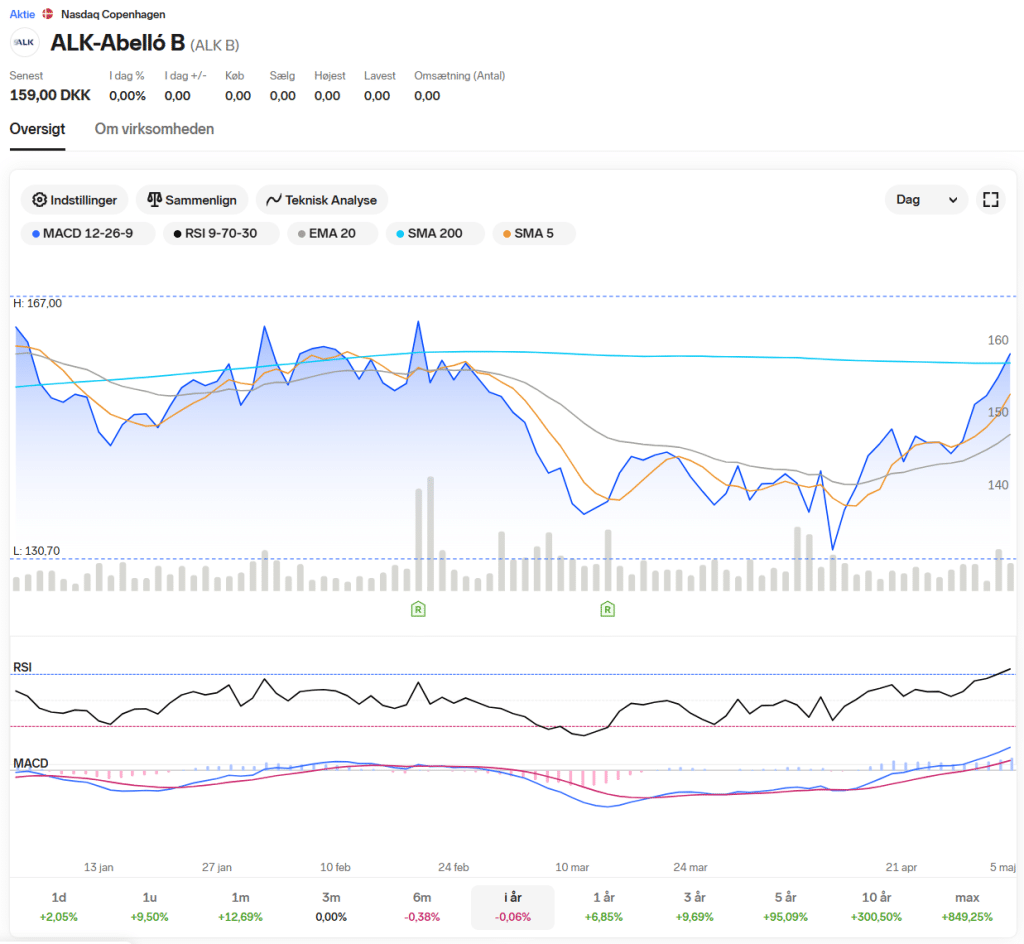Click the ALK company logo
This screenshot has width=1024, height=944.
(x=25, y=43)
